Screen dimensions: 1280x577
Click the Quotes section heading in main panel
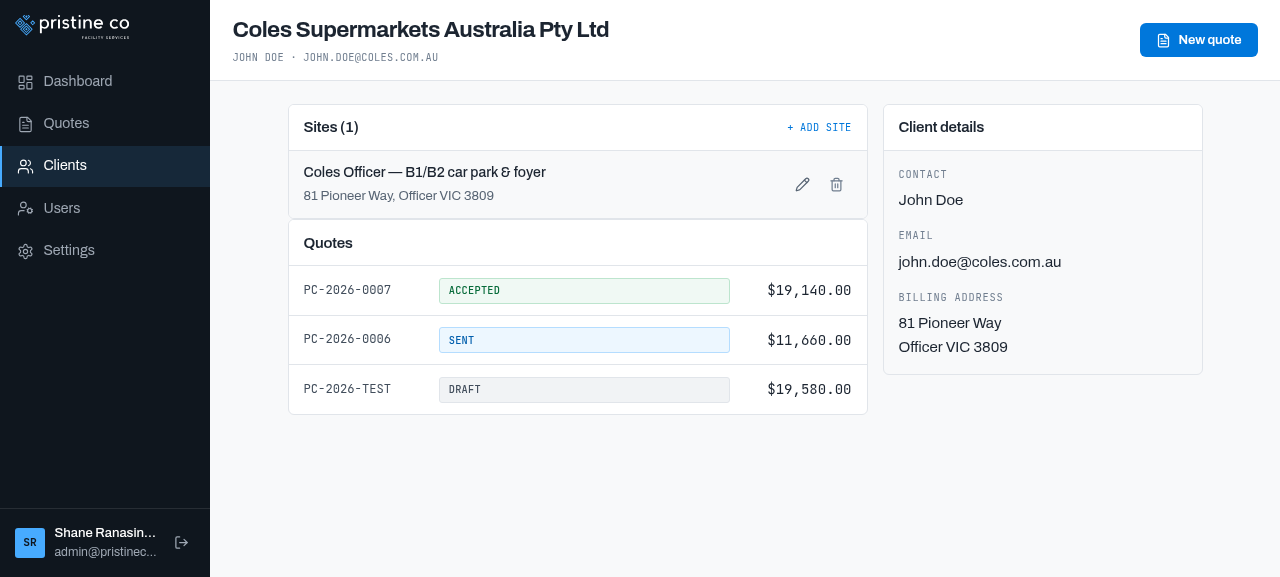[328, 243]
